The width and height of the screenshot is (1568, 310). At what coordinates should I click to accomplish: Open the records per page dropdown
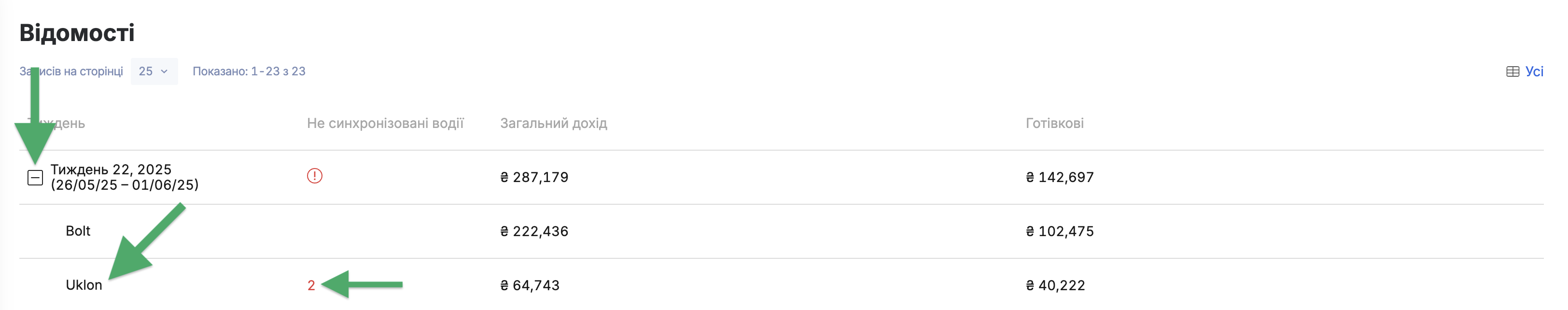[154, 71]
